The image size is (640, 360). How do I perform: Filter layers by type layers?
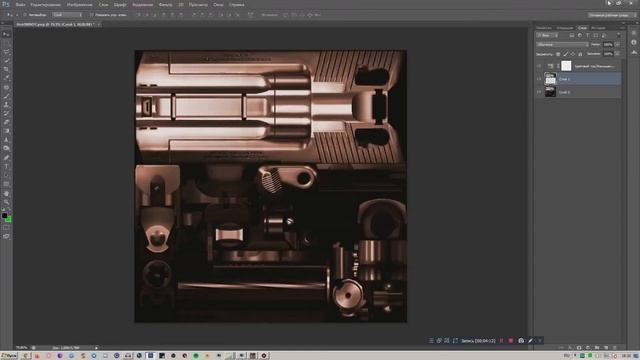[588, 36]
